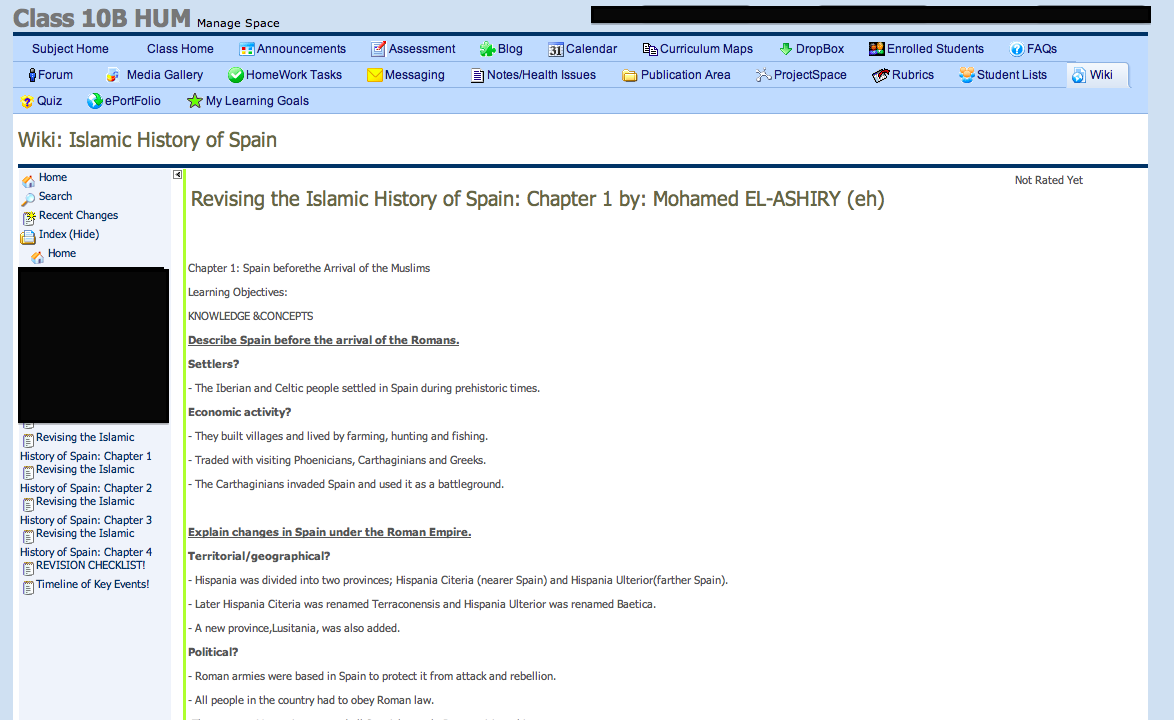Click the Manage Space link

click(x=238, y=23)
